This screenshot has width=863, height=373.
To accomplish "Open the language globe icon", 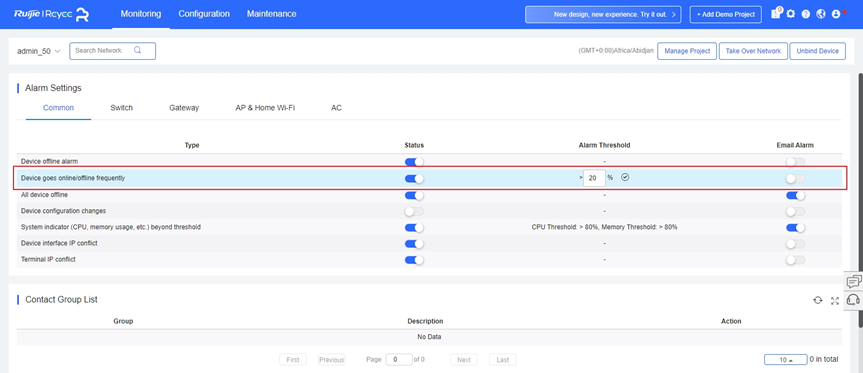I will pyautogui.click(x=821, y=14).
